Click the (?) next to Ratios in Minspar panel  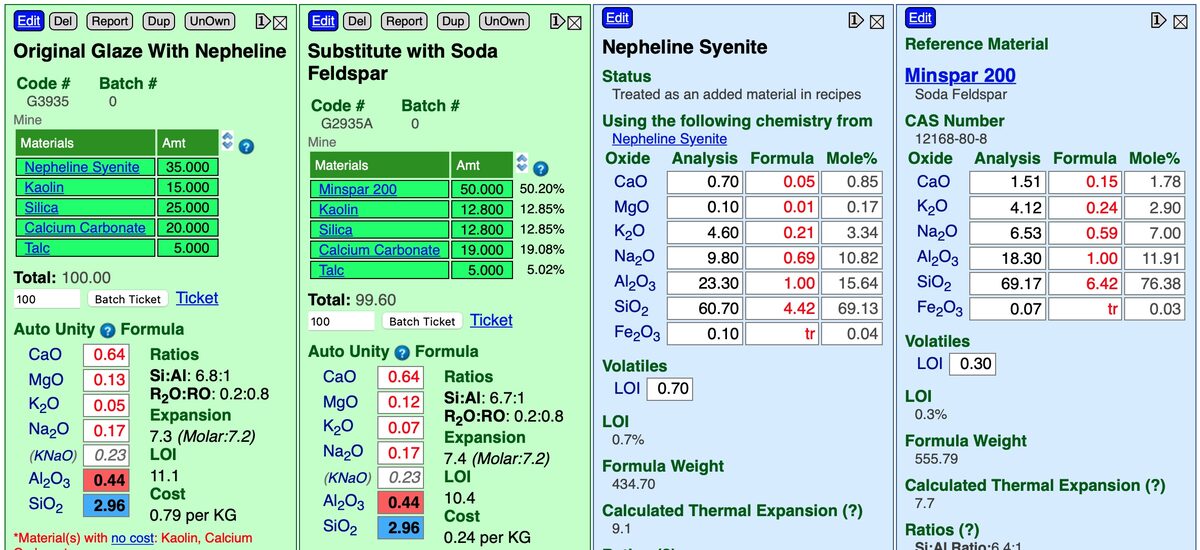(969, 530)
